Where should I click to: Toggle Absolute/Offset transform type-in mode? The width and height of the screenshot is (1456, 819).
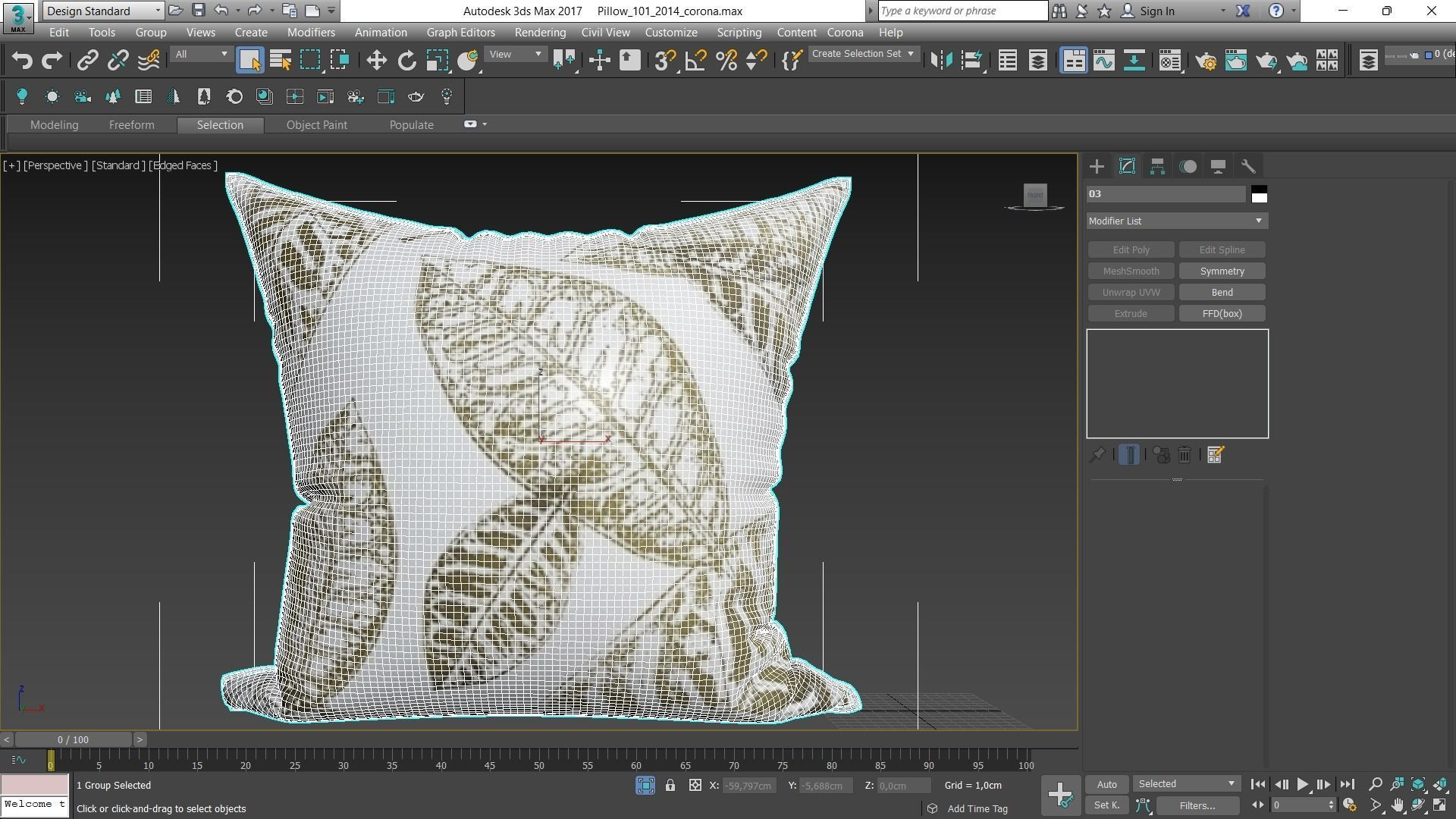[x=695, y=786]
